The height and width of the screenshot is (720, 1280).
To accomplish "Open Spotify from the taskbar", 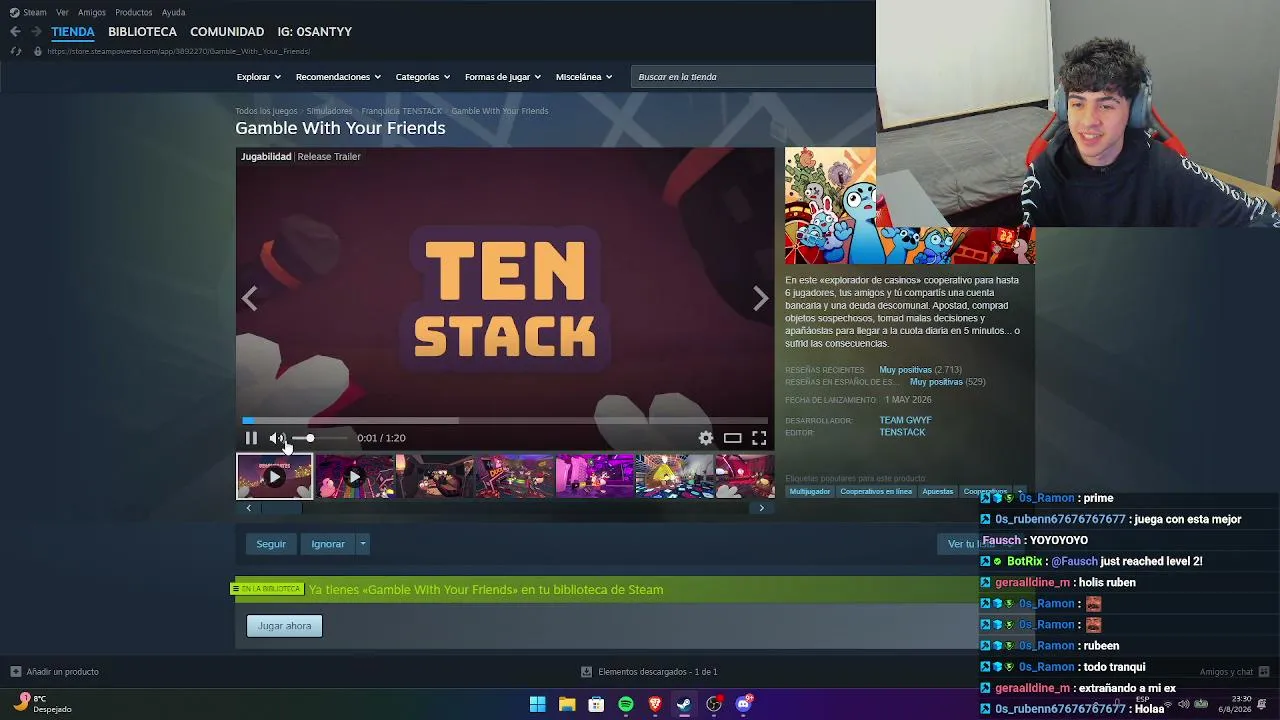I will click(x=625, y=705).
